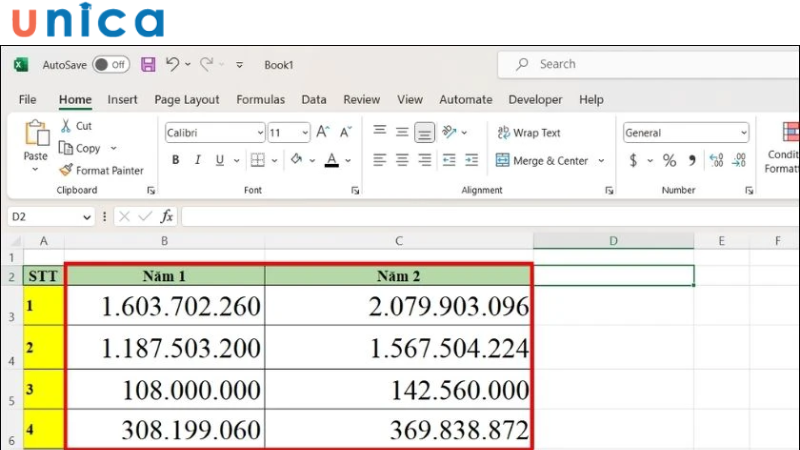Expand the General number format dropdown

(743, 133)
